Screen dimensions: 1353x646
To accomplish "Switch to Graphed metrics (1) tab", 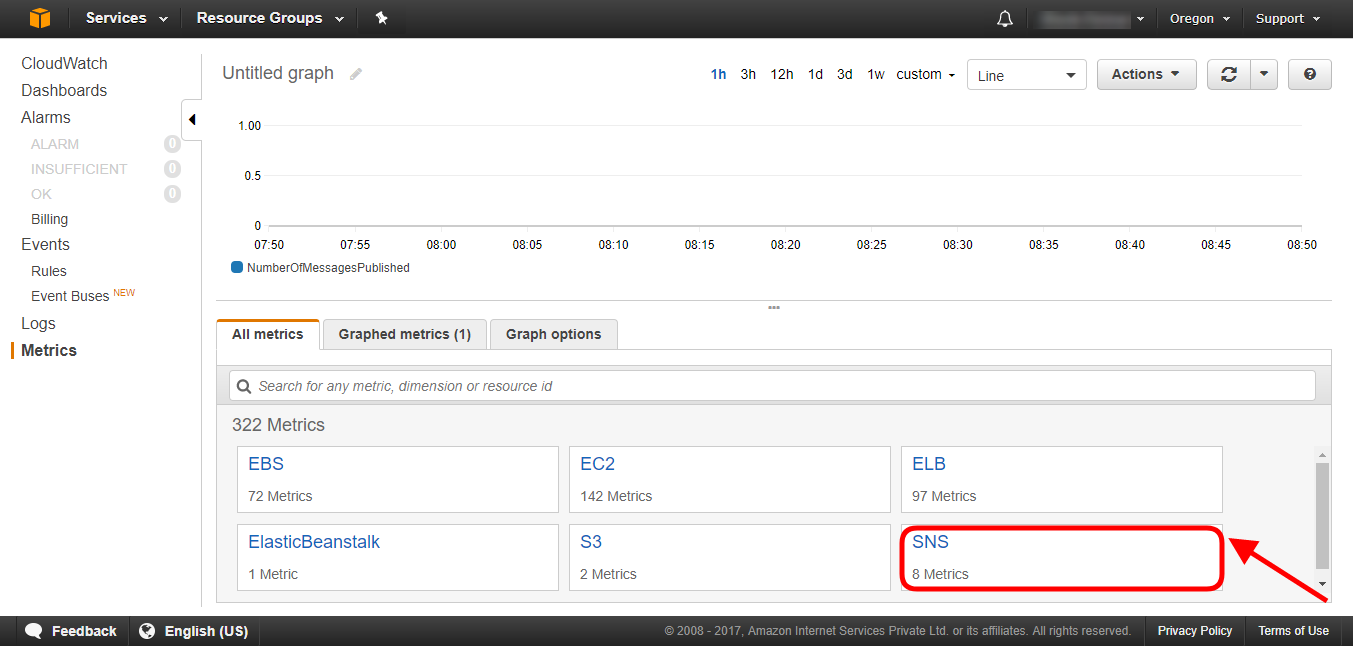I will [404, 334].
